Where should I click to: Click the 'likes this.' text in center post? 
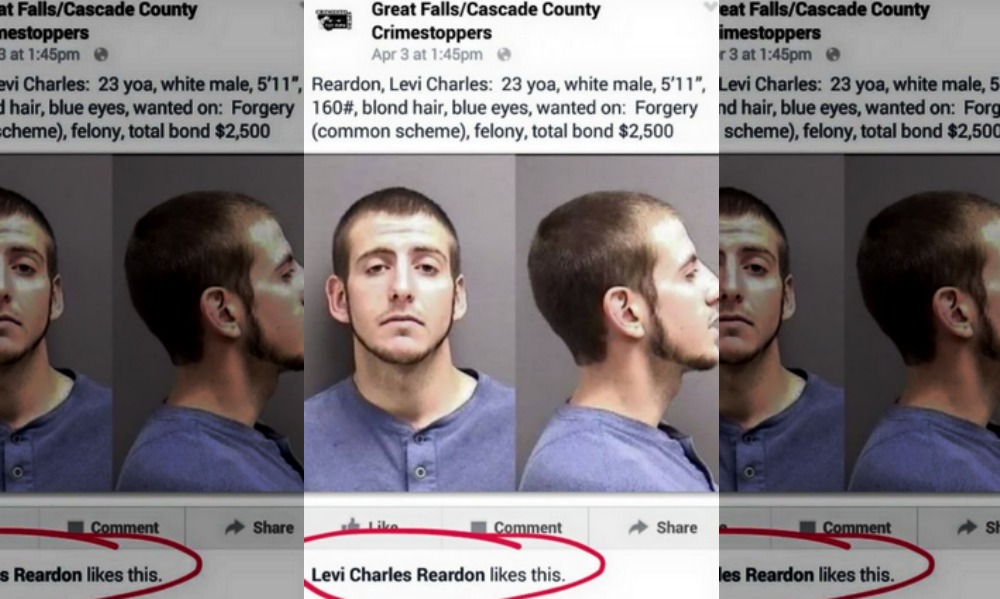tap(527, 575)
